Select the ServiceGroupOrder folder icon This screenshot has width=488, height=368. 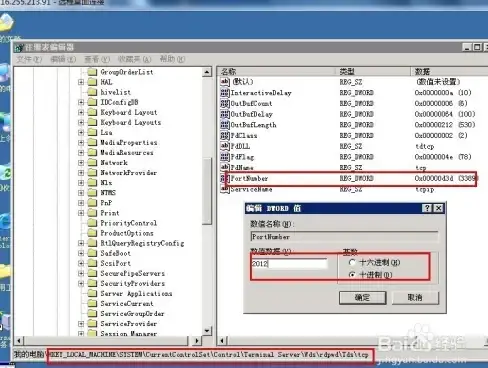pos(92,314)
